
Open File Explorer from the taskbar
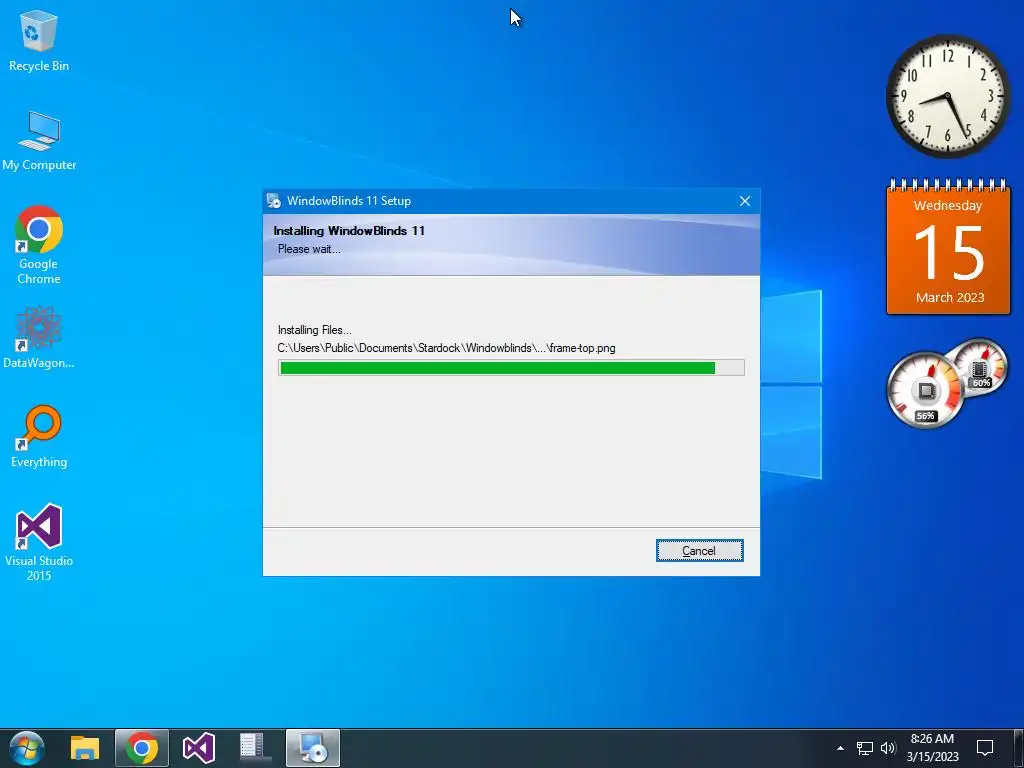pyautogui.click(x=85, y=748)
